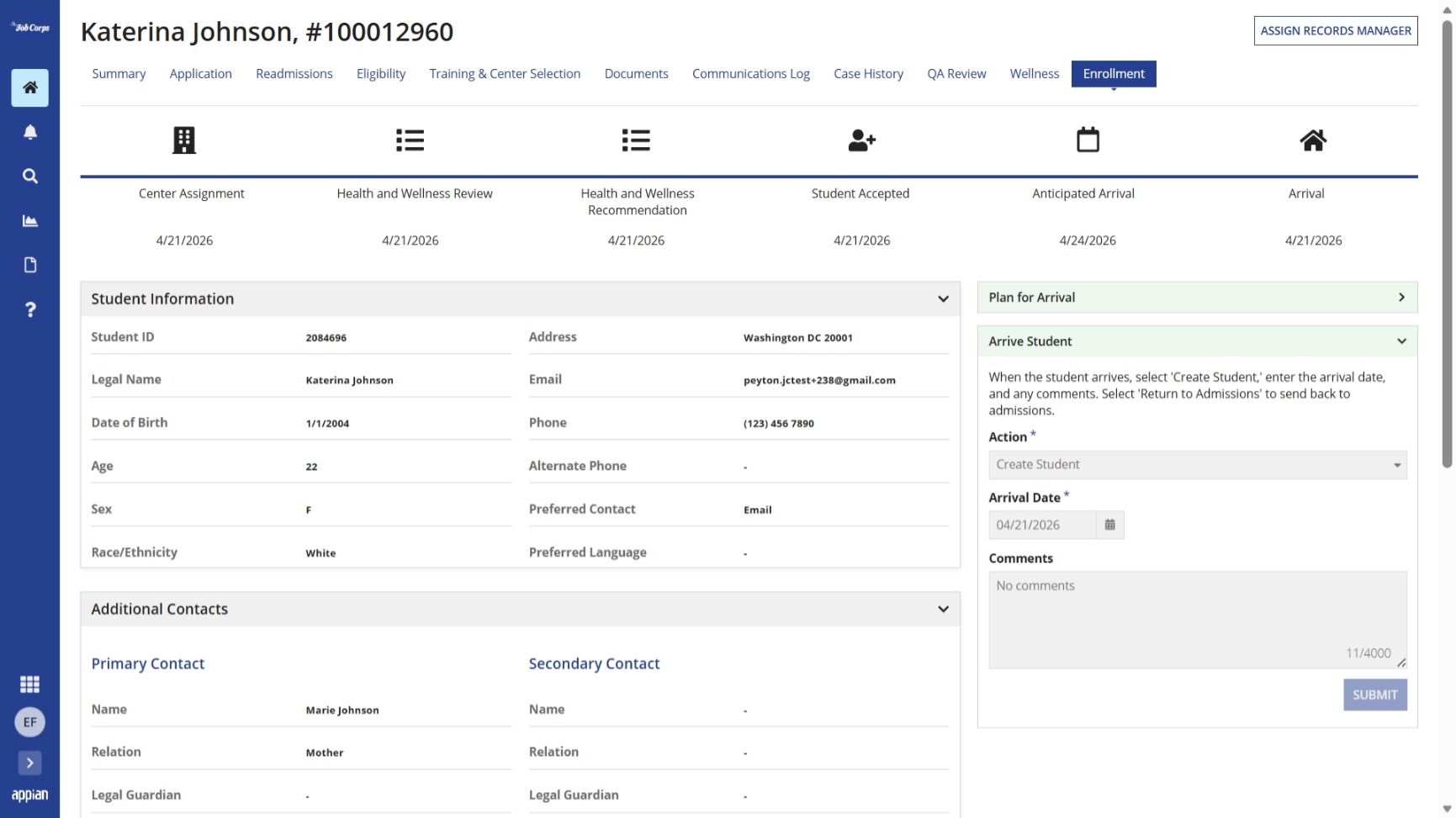Click the Submit button
This screenshot has width=1456, height=818.
point(1374,695)
